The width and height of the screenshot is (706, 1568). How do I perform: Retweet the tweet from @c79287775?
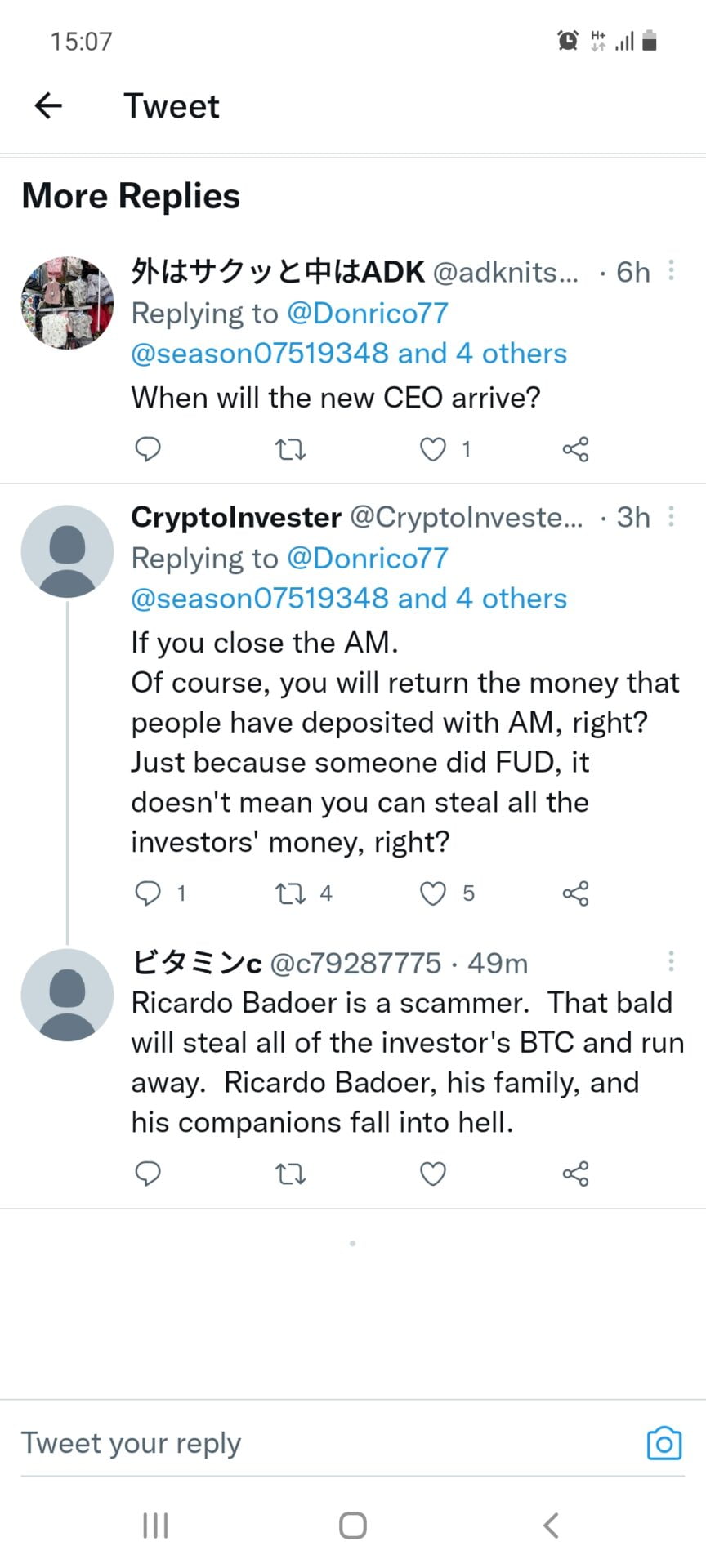point(290,1174)
